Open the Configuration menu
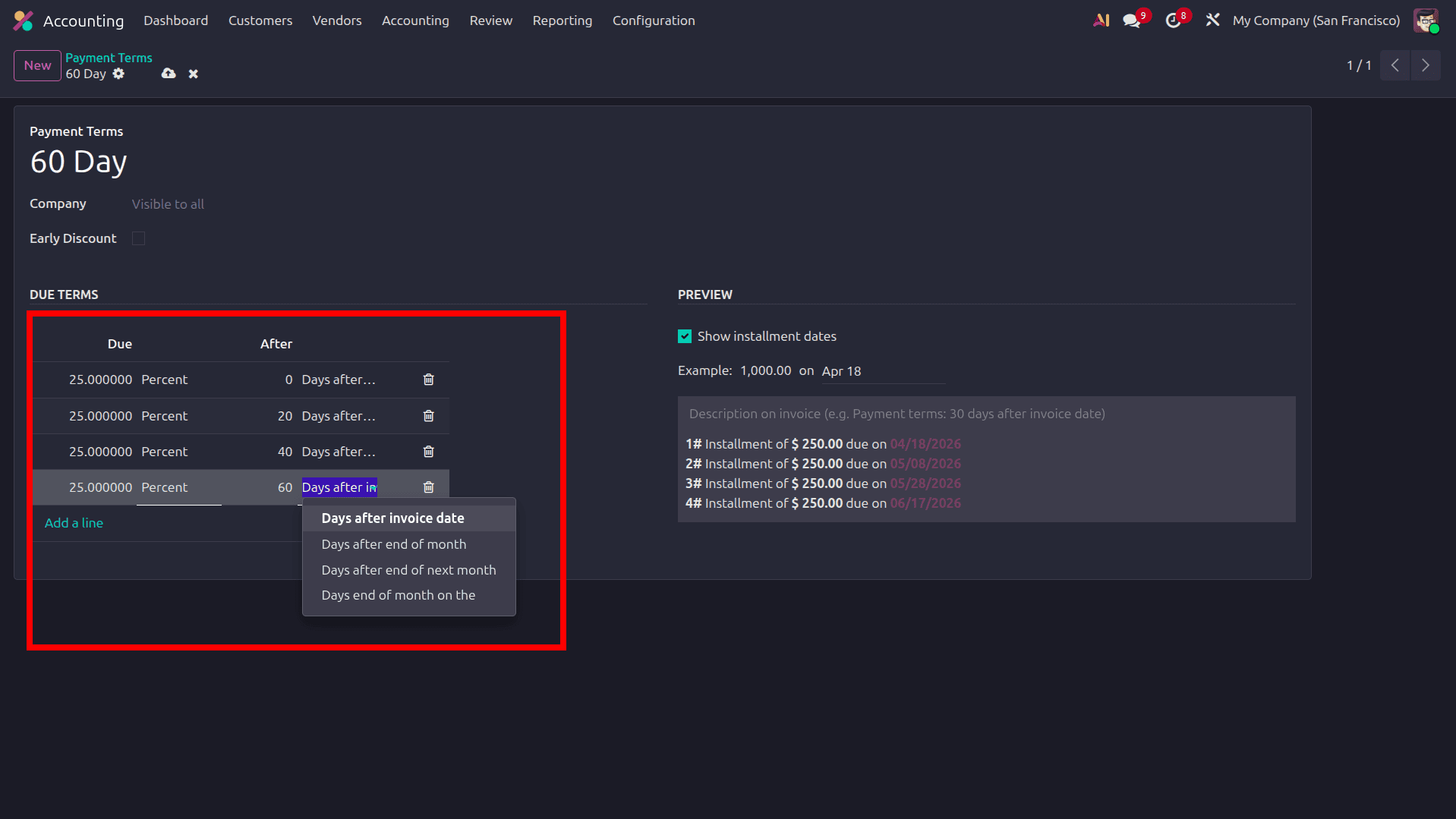1456x819 pixels. [x=653, y=20]
